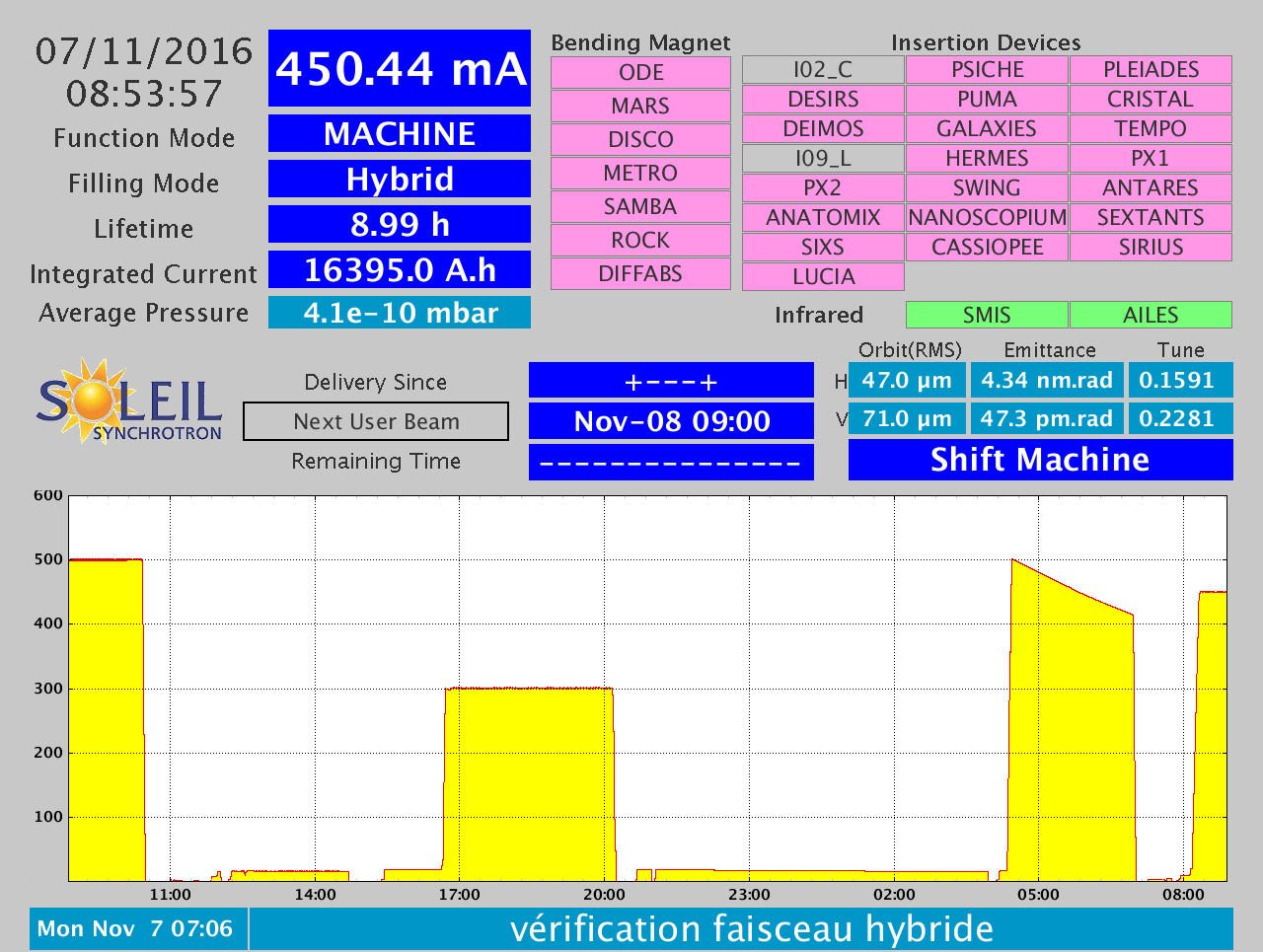Click the grey I09_L insertion device
Image resolution: width=1263 pixels, height=952 pixels.
point(823,158)
